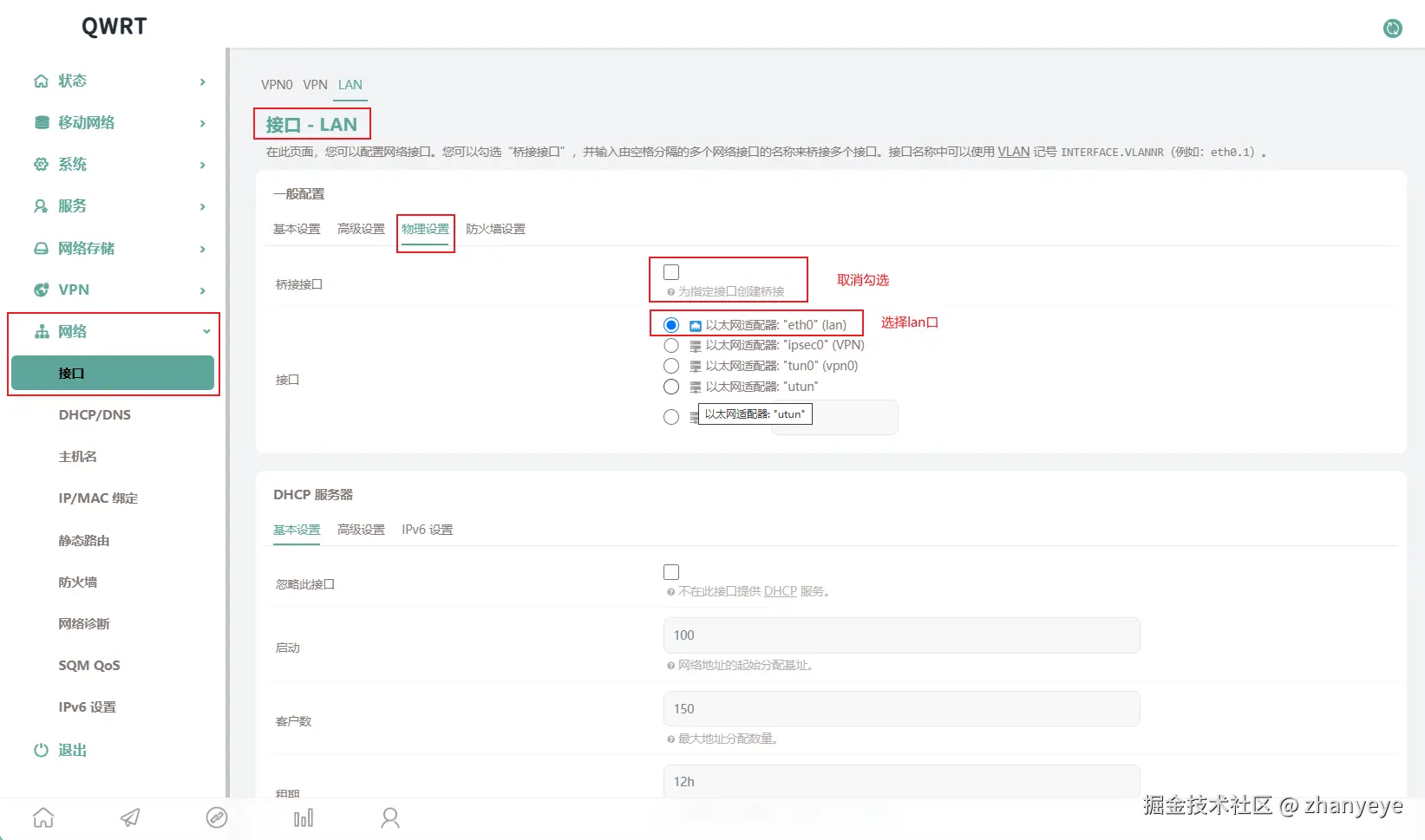
Task: Click the refresh icon in top-right corner
Action: (1392, 29)
